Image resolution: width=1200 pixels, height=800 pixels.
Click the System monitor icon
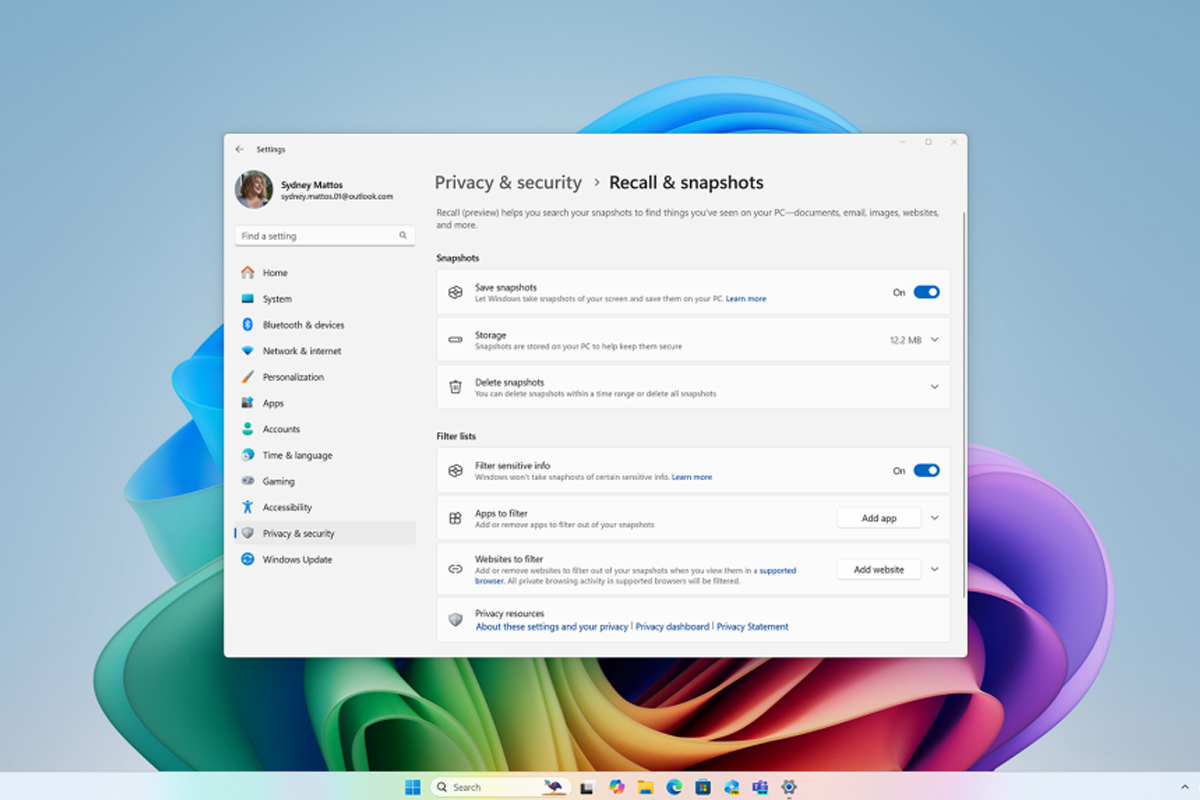[x=247, y=298]
